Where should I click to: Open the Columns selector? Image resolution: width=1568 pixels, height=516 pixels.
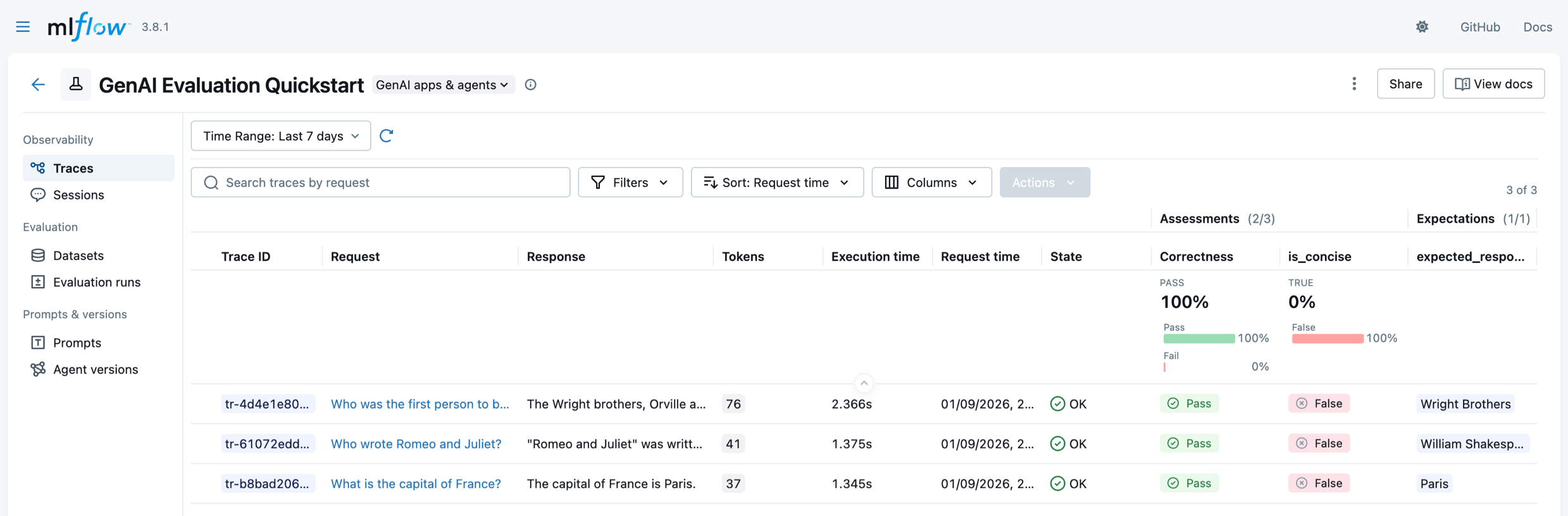pos(931,182)
